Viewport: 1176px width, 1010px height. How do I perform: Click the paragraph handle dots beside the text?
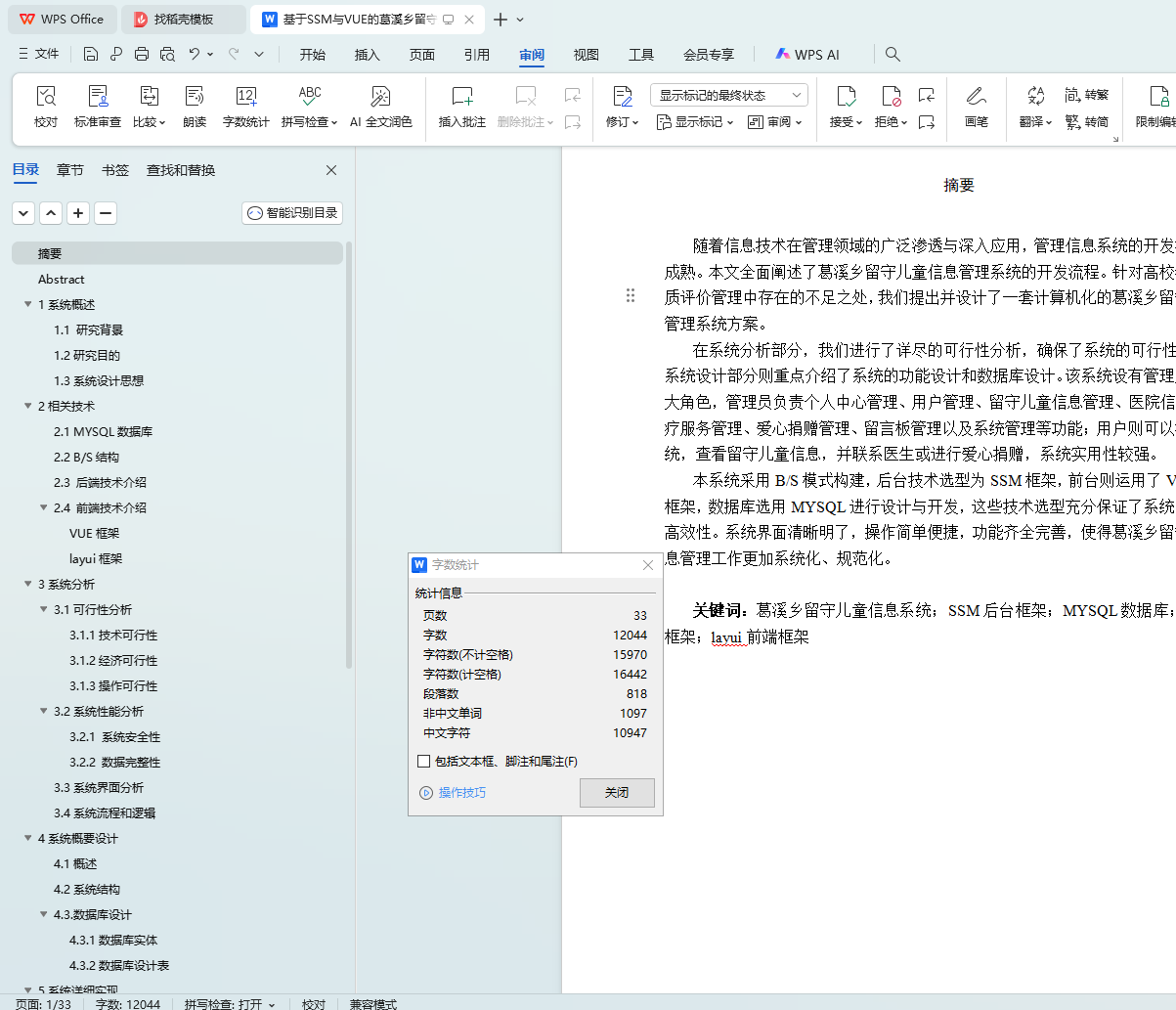tap(631, 295)
